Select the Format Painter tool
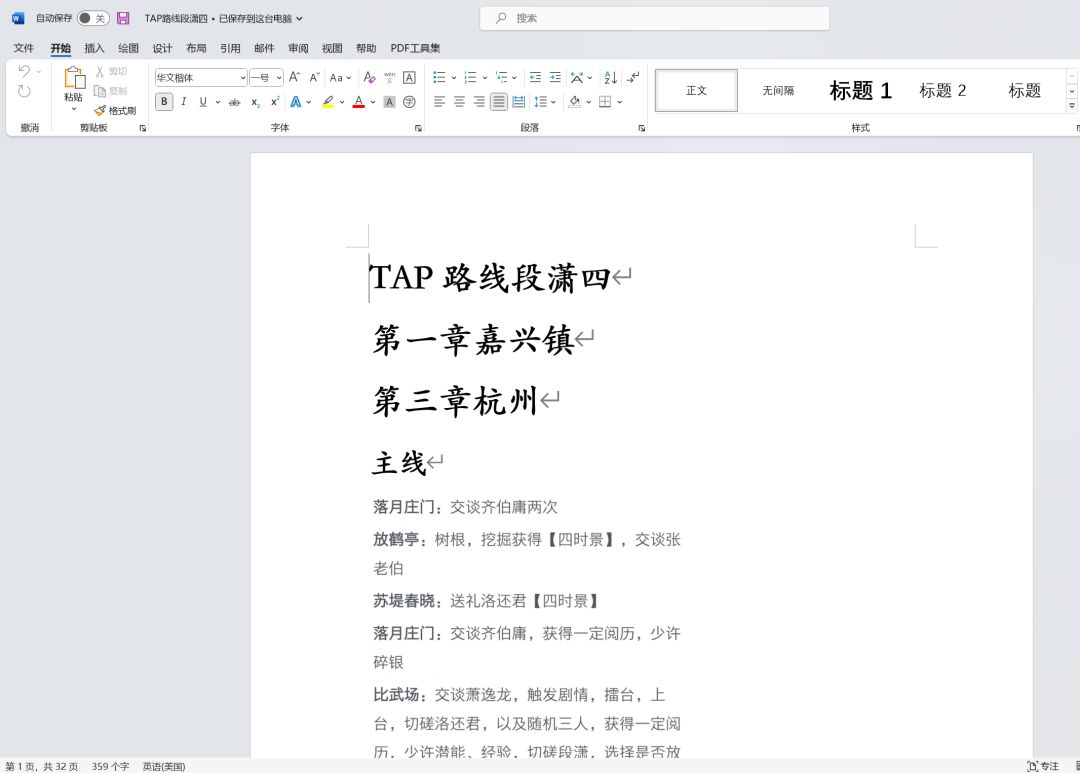Image resolution: width=1080 pixels, height=773 pixels. point(116,110)
